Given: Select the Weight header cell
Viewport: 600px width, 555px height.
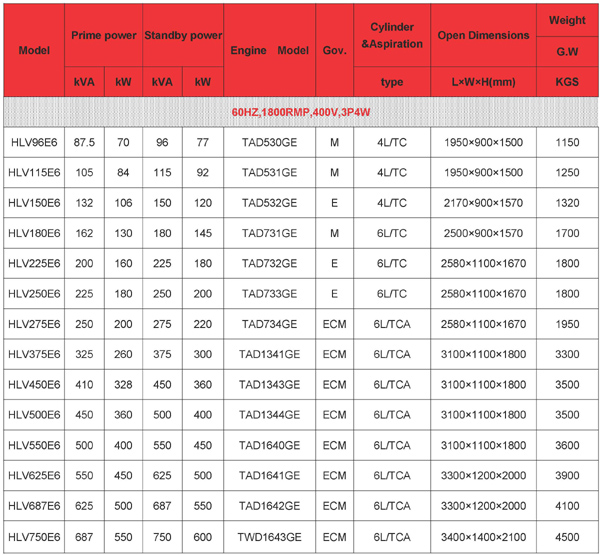Looking at the screenshot, I should [x=567, y=20].
